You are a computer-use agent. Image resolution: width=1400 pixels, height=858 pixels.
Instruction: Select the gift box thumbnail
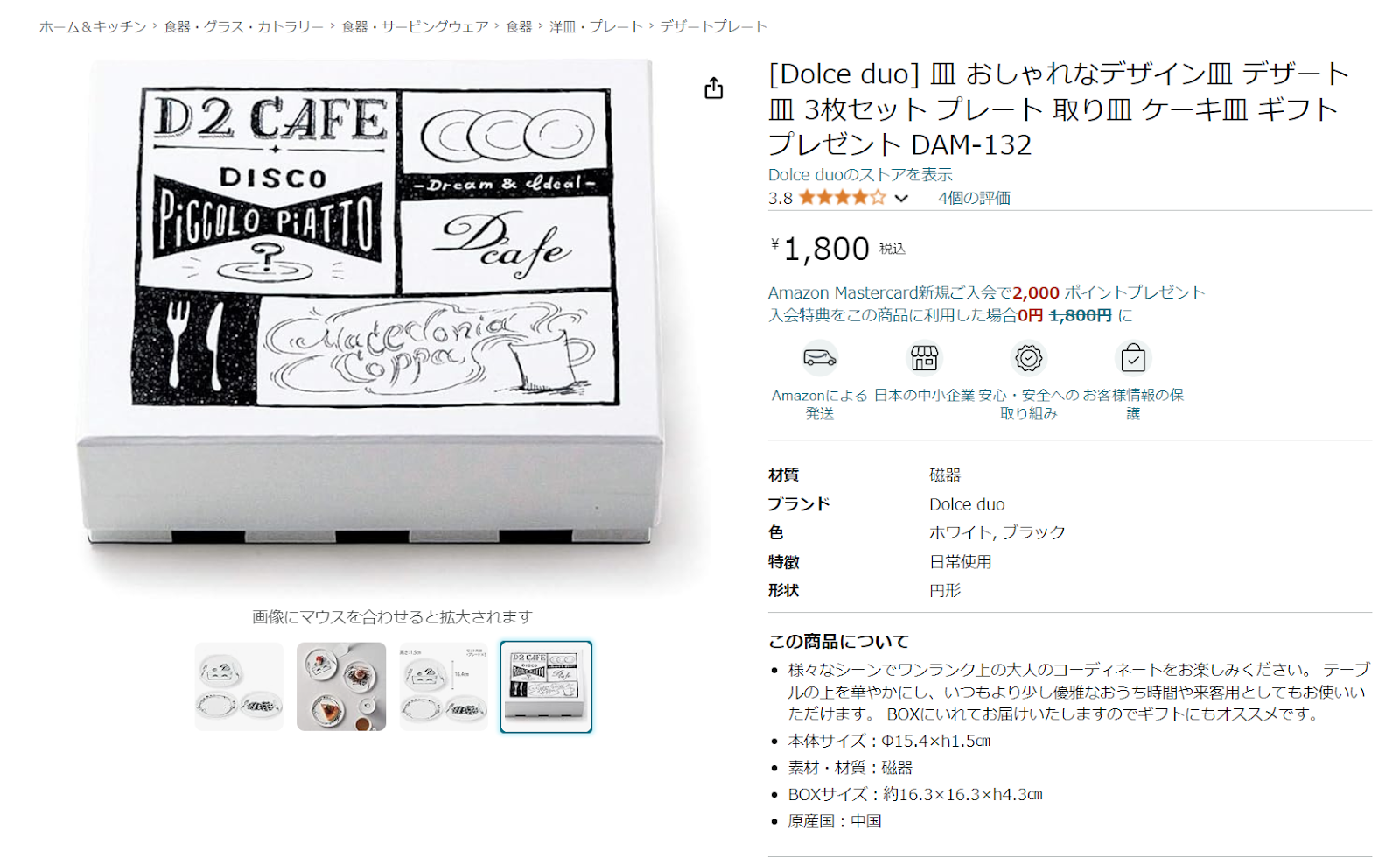coord(546,686)
